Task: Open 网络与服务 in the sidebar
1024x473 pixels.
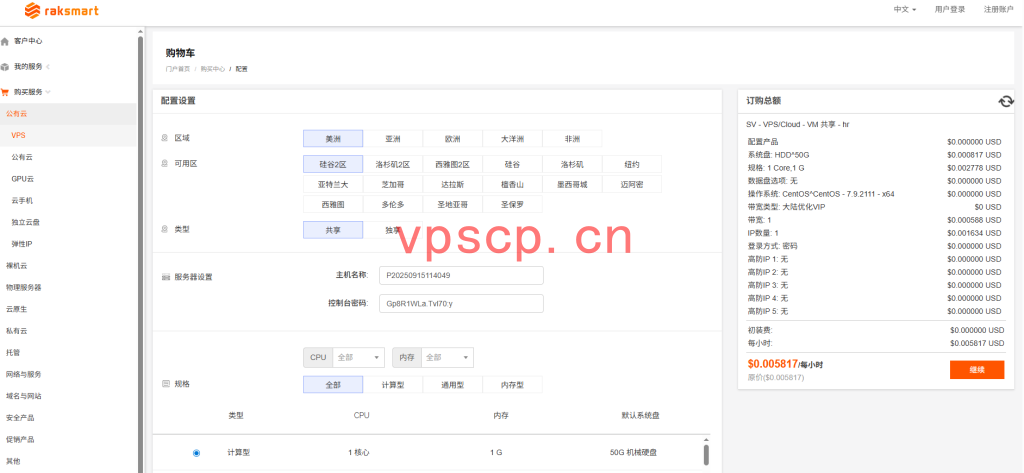Action: pos(24,374)
